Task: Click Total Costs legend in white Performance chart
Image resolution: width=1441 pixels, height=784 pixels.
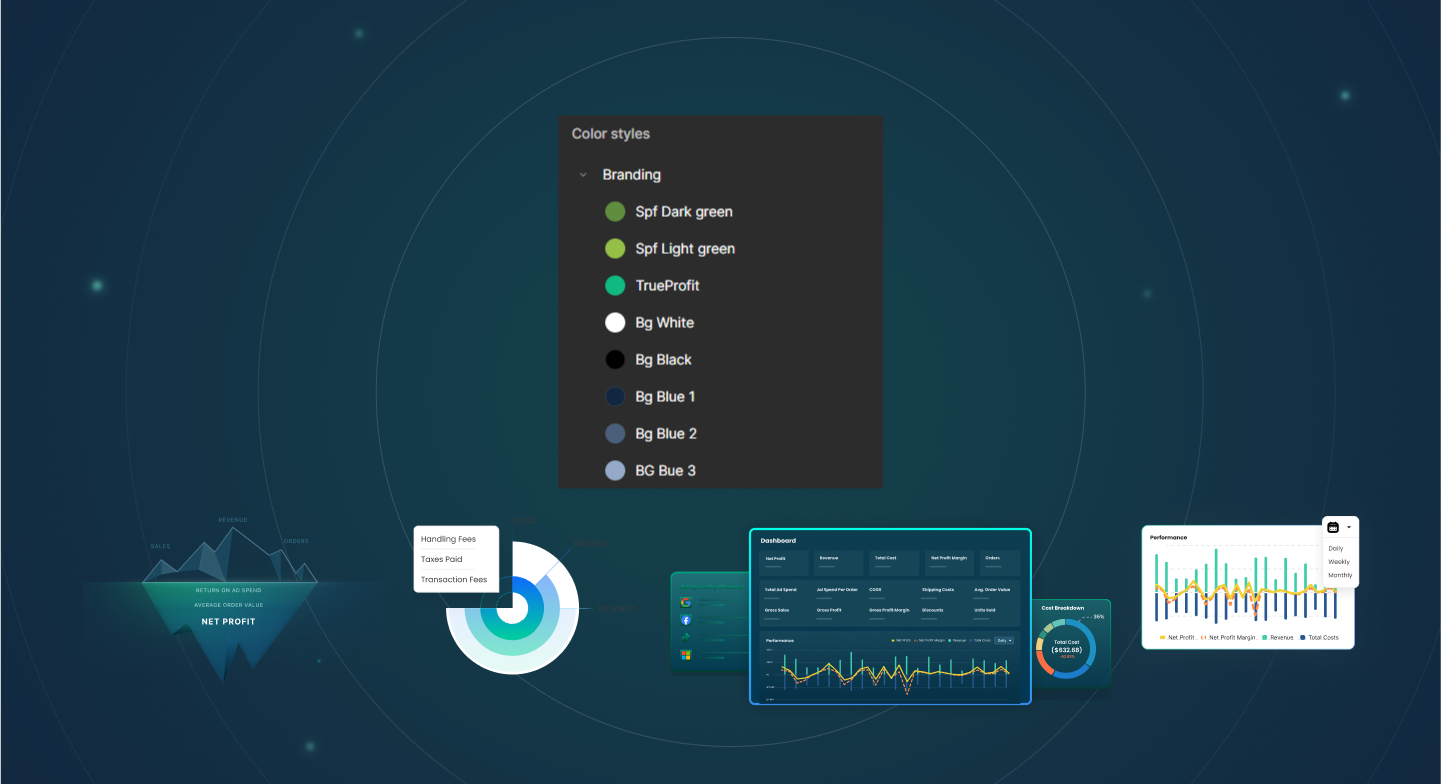Action: coord(1319,637)
